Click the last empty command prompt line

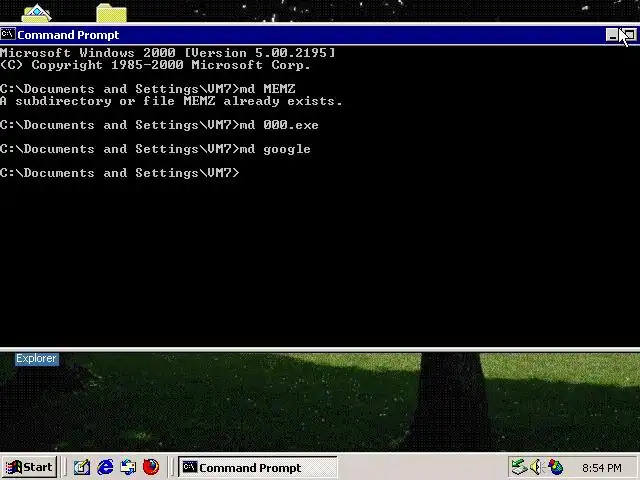120,173
